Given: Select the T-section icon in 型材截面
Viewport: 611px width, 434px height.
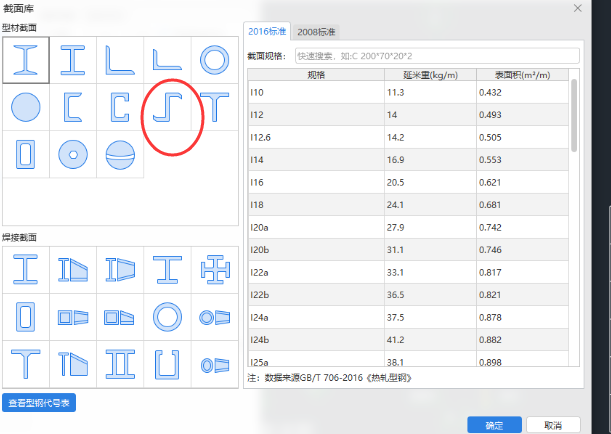Looking at the screenshot, I should pos(214,107).
